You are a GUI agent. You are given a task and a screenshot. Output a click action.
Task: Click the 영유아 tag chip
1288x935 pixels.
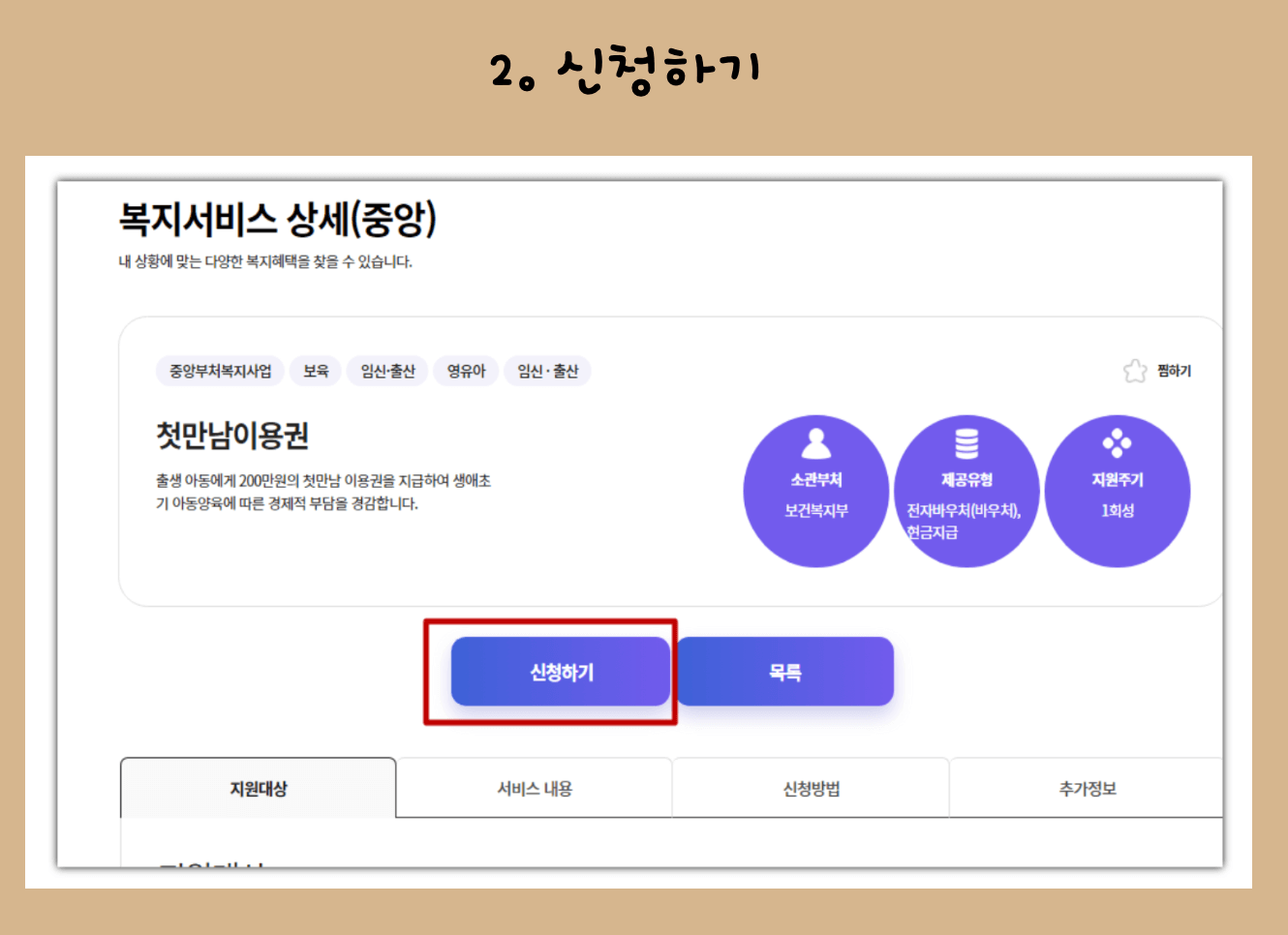[x=466, y=371]
